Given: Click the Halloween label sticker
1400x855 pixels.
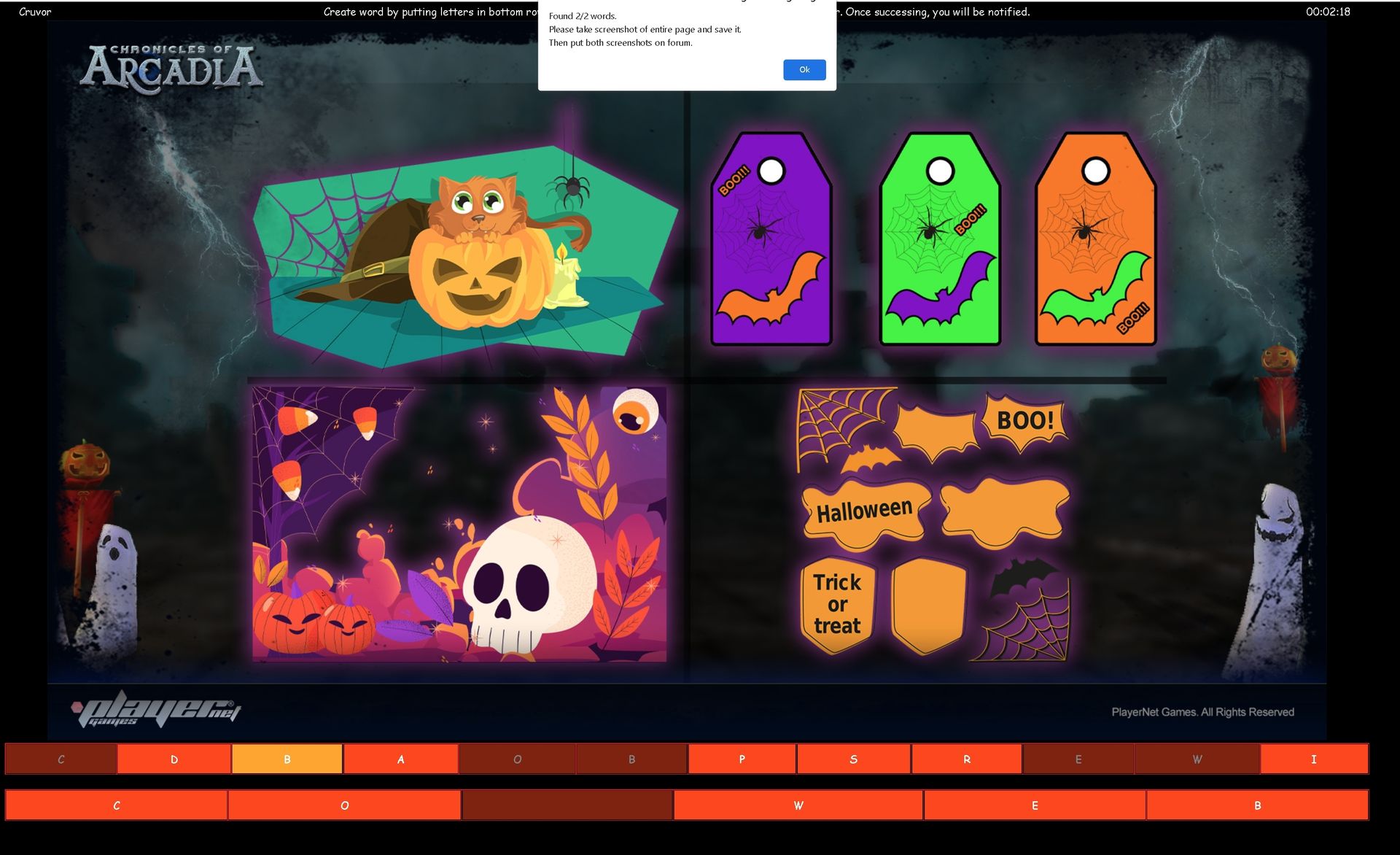Looking at the screenshot, I should 865,512.
